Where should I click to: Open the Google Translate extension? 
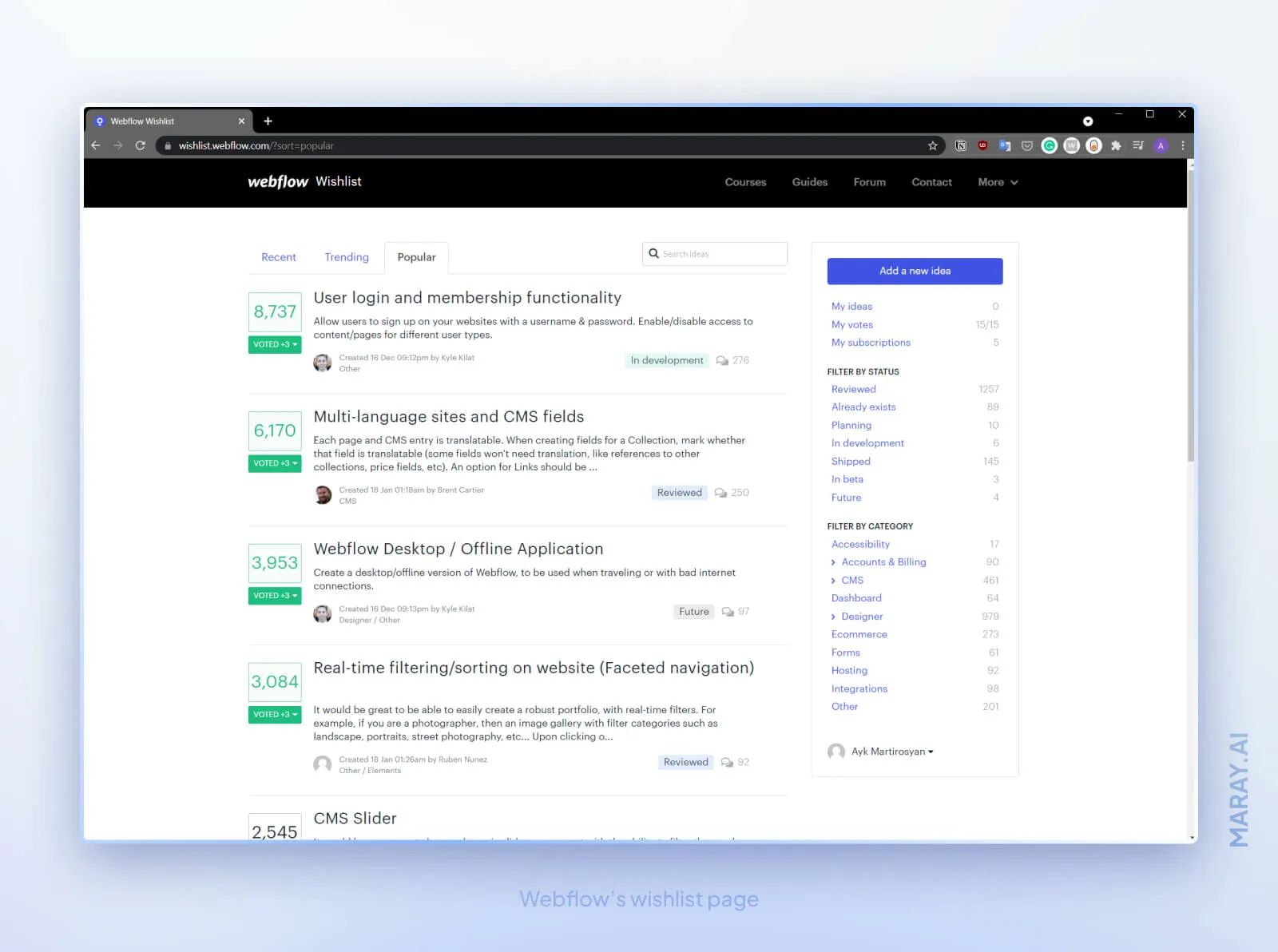tap(1005, 145)
